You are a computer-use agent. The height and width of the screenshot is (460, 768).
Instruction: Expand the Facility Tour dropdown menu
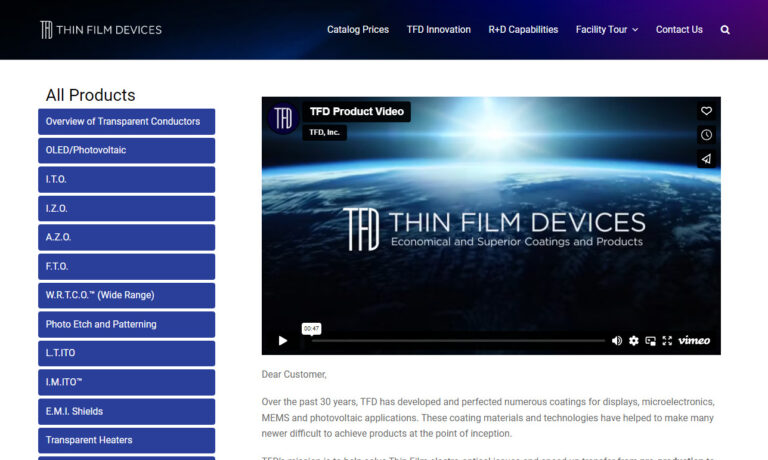coord(607,30)
